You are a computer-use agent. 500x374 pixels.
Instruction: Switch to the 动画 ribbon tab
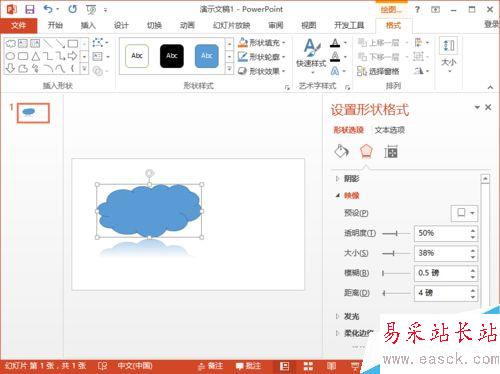(187, 25)
